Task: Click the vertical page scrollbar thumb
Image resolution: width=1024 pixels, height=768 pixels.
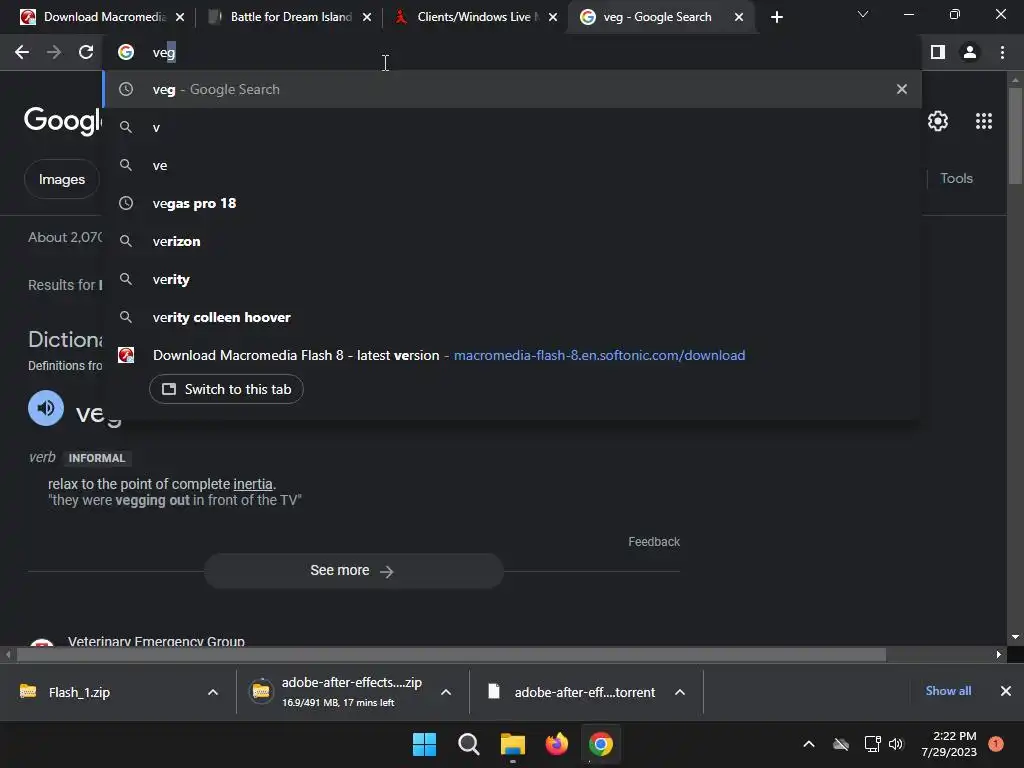Action: (x=1015, y=134)
